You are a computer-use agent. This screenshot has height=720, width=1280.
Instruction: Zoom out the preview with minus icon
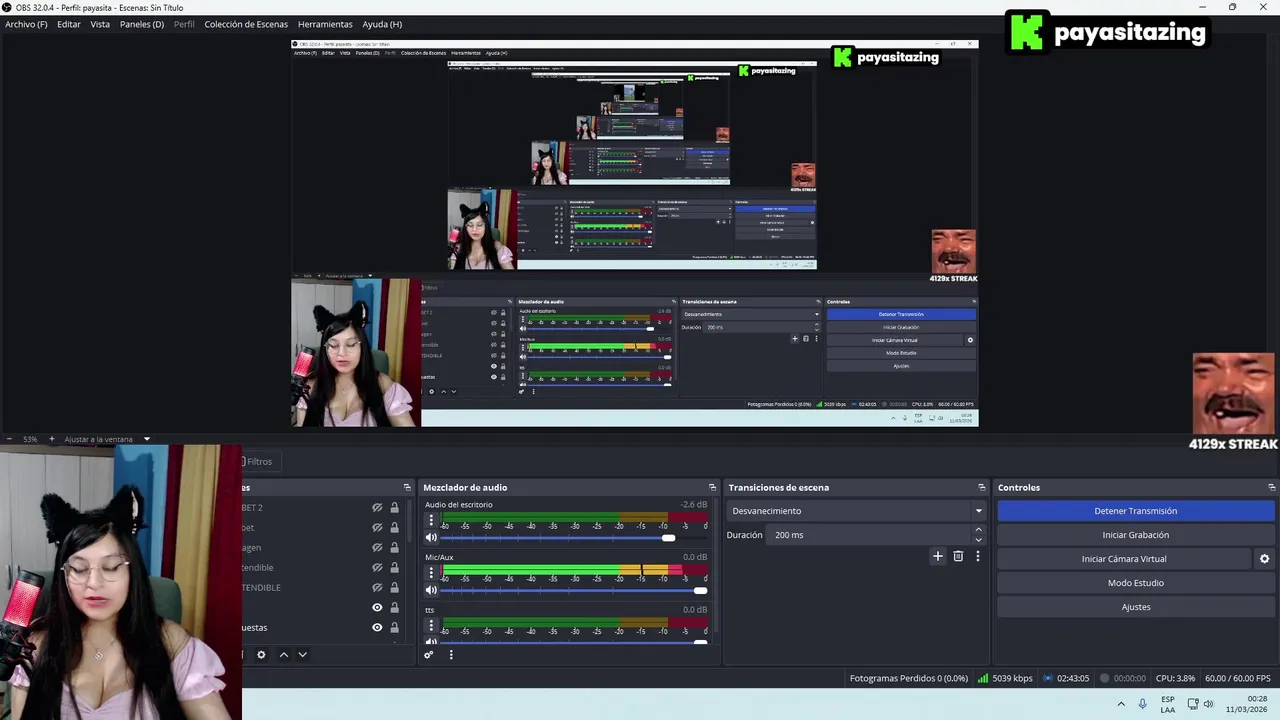(9, 439)
